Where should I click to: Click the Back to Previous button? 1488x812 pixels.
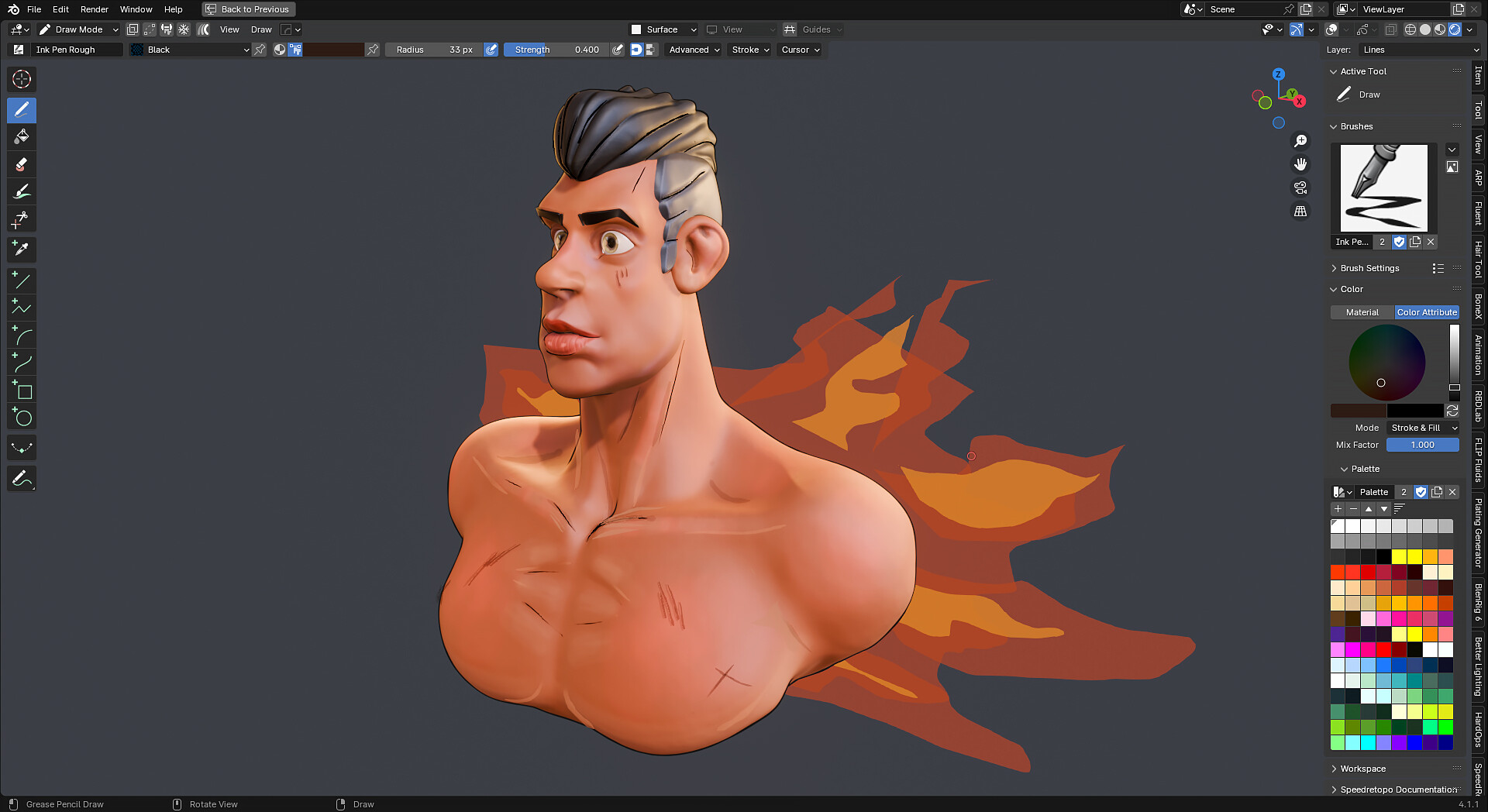coord(248,9)
